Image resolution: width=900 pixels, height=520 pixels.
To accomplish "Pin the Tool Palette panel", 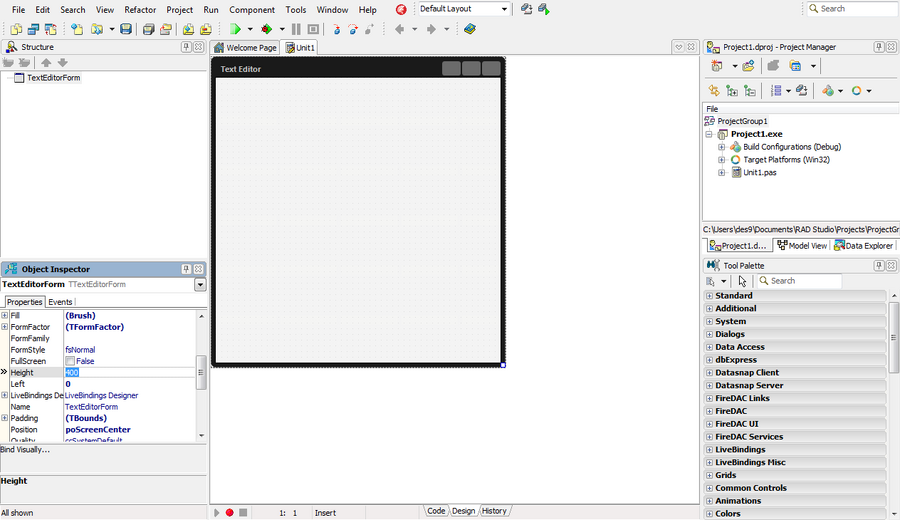I will (x=879, y=266).
